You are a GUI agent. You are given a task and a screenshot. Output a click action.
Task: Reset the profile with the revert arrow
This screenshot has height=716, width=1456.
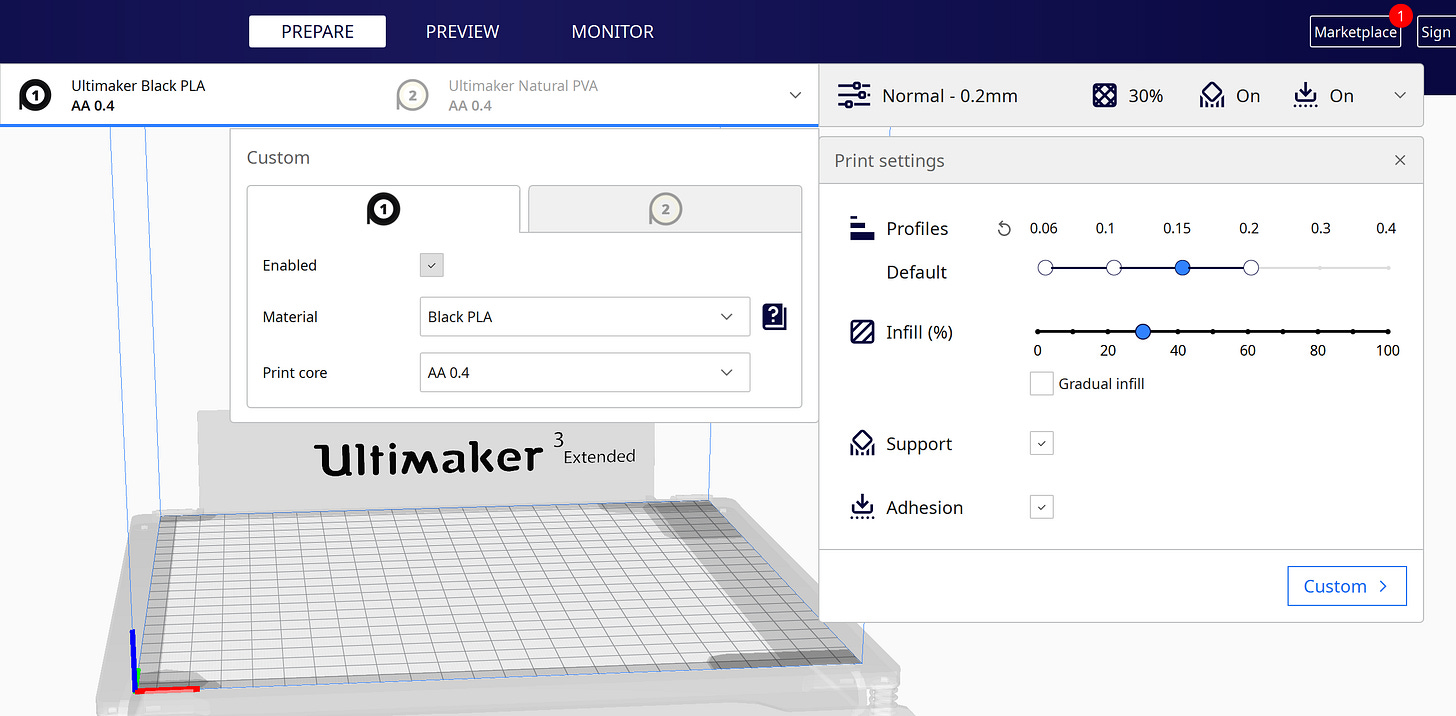coord(1004,229)
